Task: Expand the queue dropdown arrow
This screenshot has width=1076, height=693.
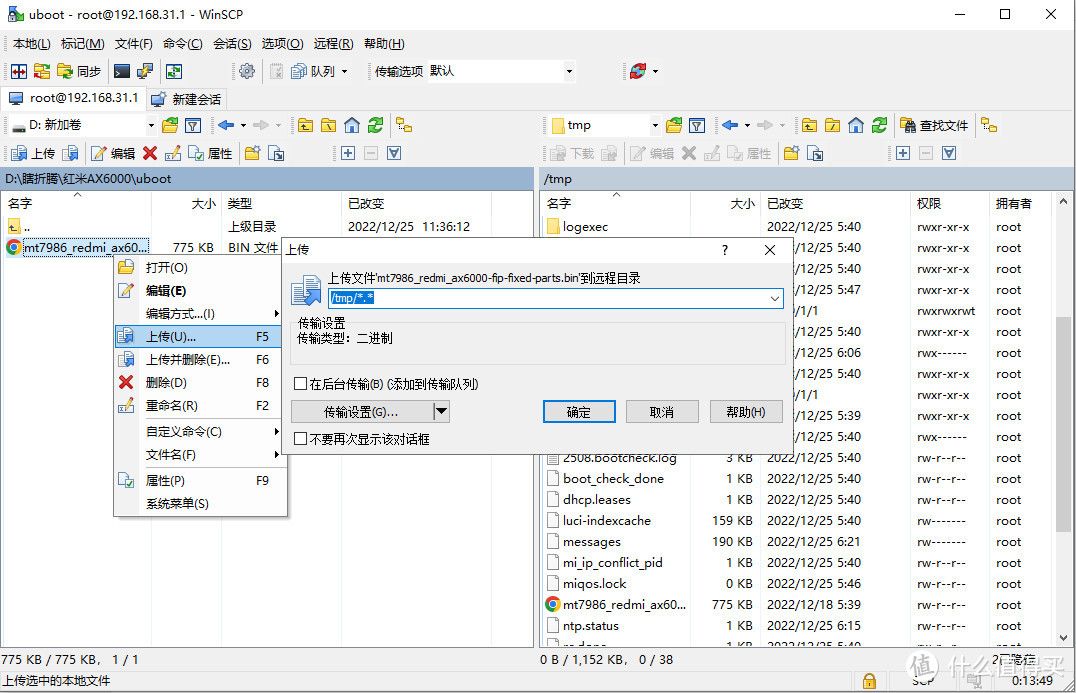Action: click(344, 71)
